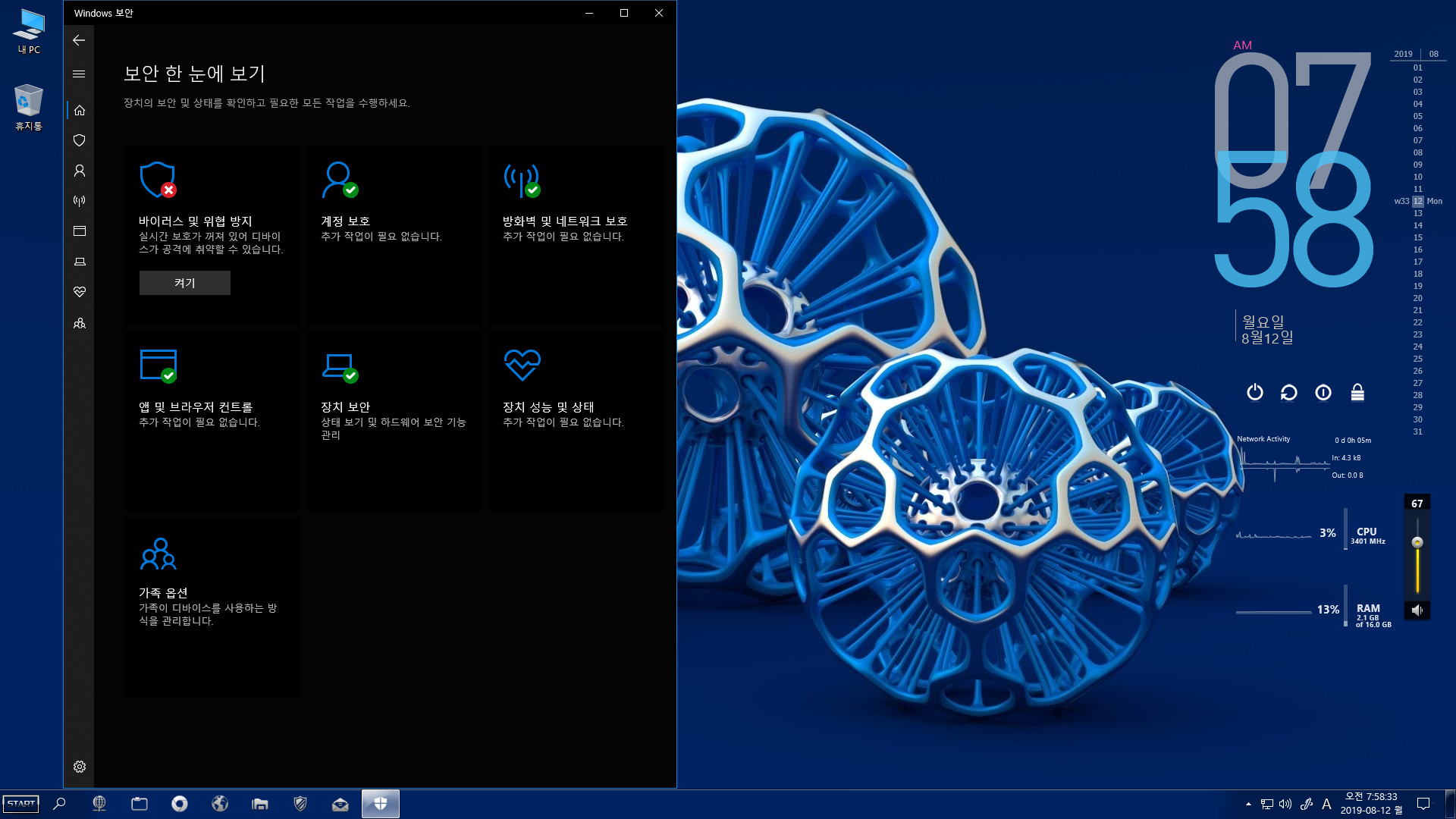
Task: Open the file explorer folder taskbar icon
Action: pyautogui.click(x=260, y=804)
